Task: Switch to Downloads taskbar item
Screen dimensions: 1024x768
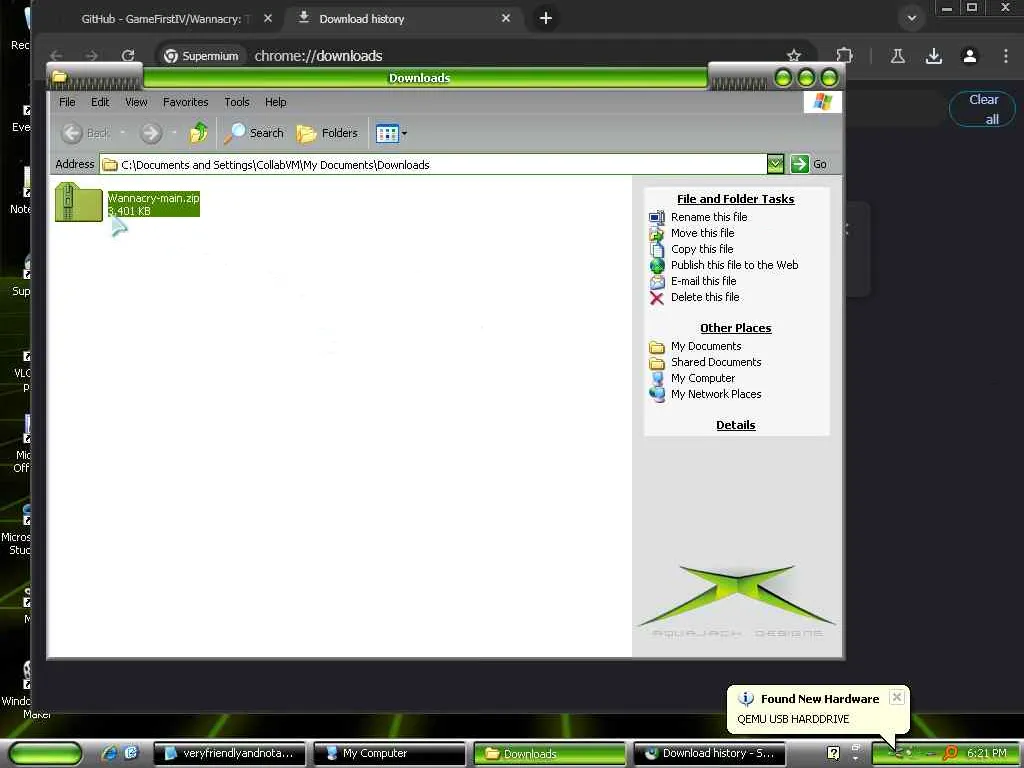Action: pyautogui.click(x=549, y=754)
